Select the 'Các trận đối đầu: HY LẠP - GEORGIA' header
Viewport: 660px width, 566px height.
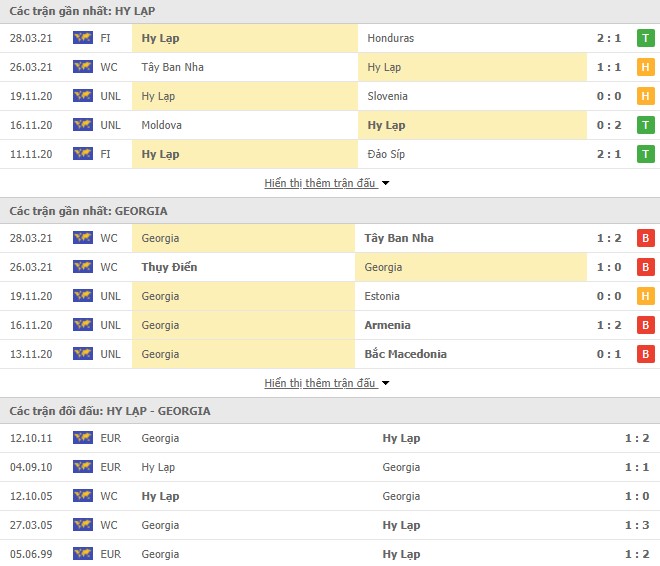tap(110, 411)
